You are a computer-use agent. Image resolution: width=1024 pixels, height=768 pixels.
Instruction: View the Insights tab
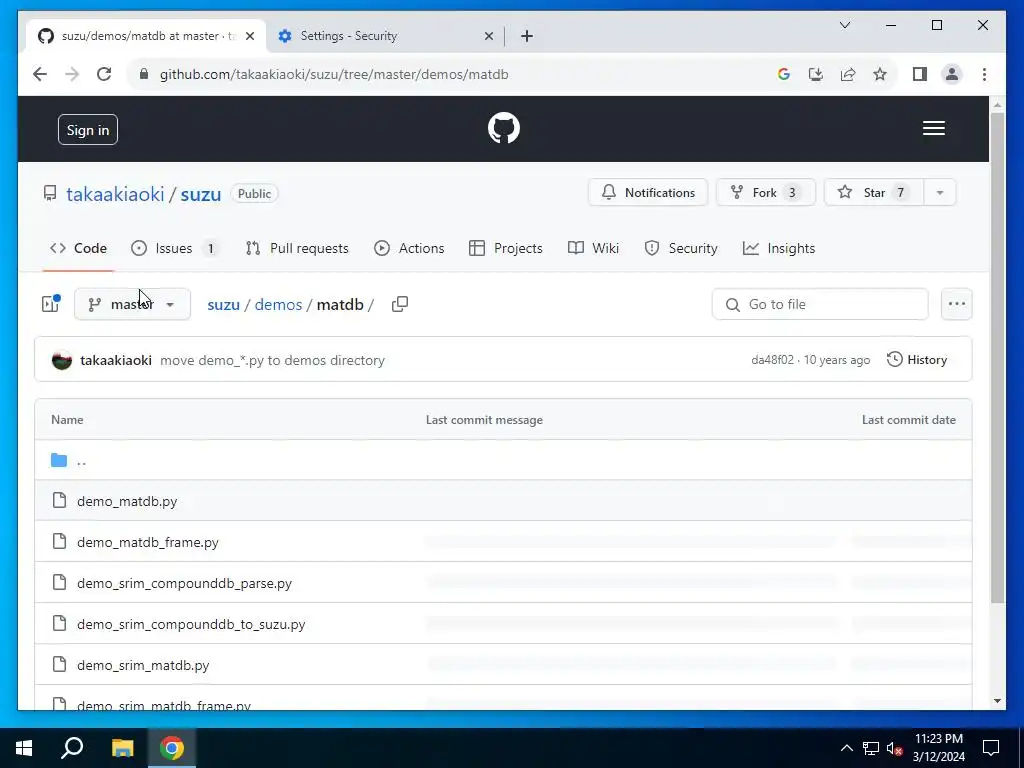click(779, 248)
